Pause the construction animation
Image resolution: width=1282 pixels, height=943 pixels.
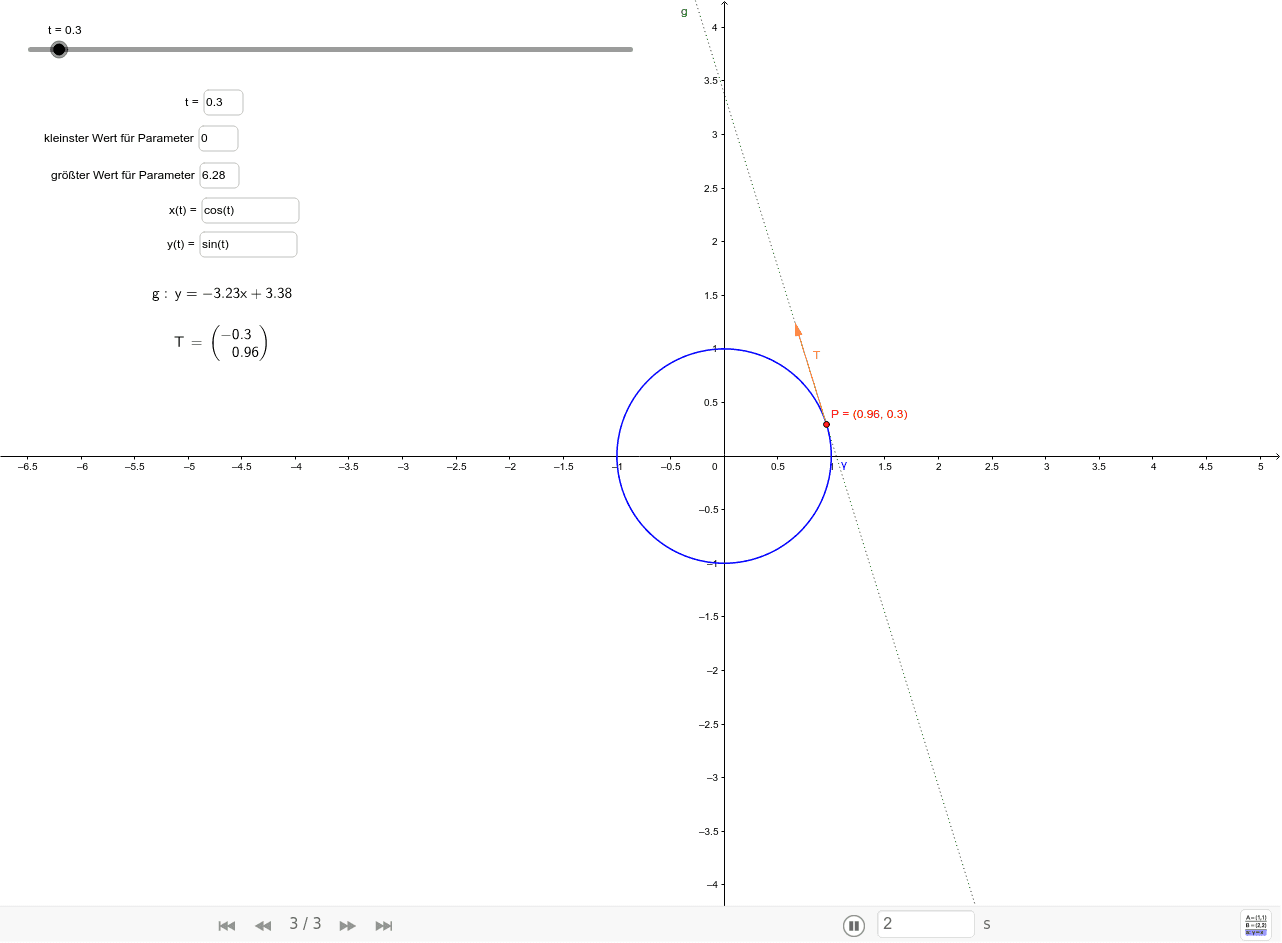854,925
